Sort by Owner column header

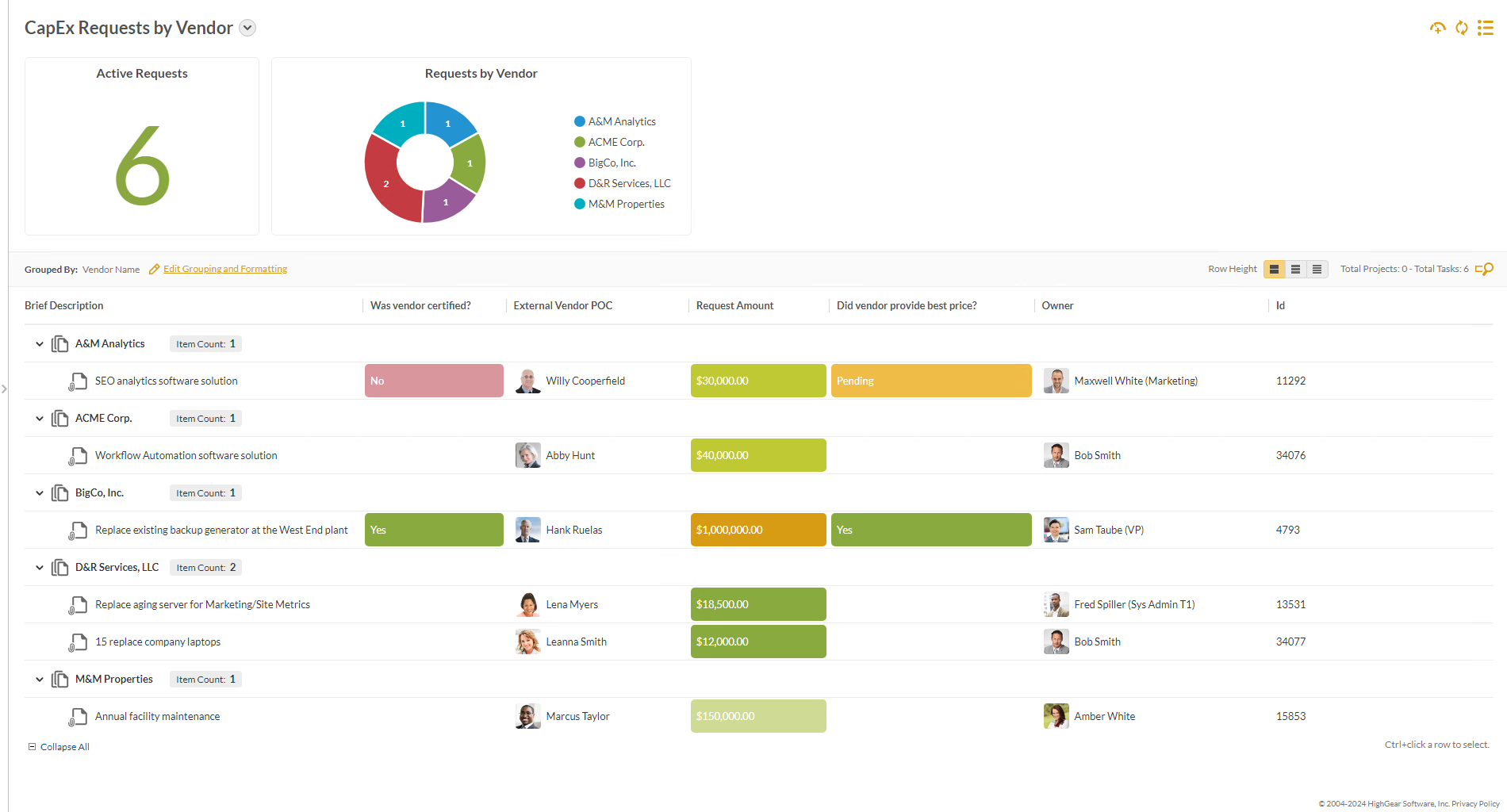[x=1057, y=305]
